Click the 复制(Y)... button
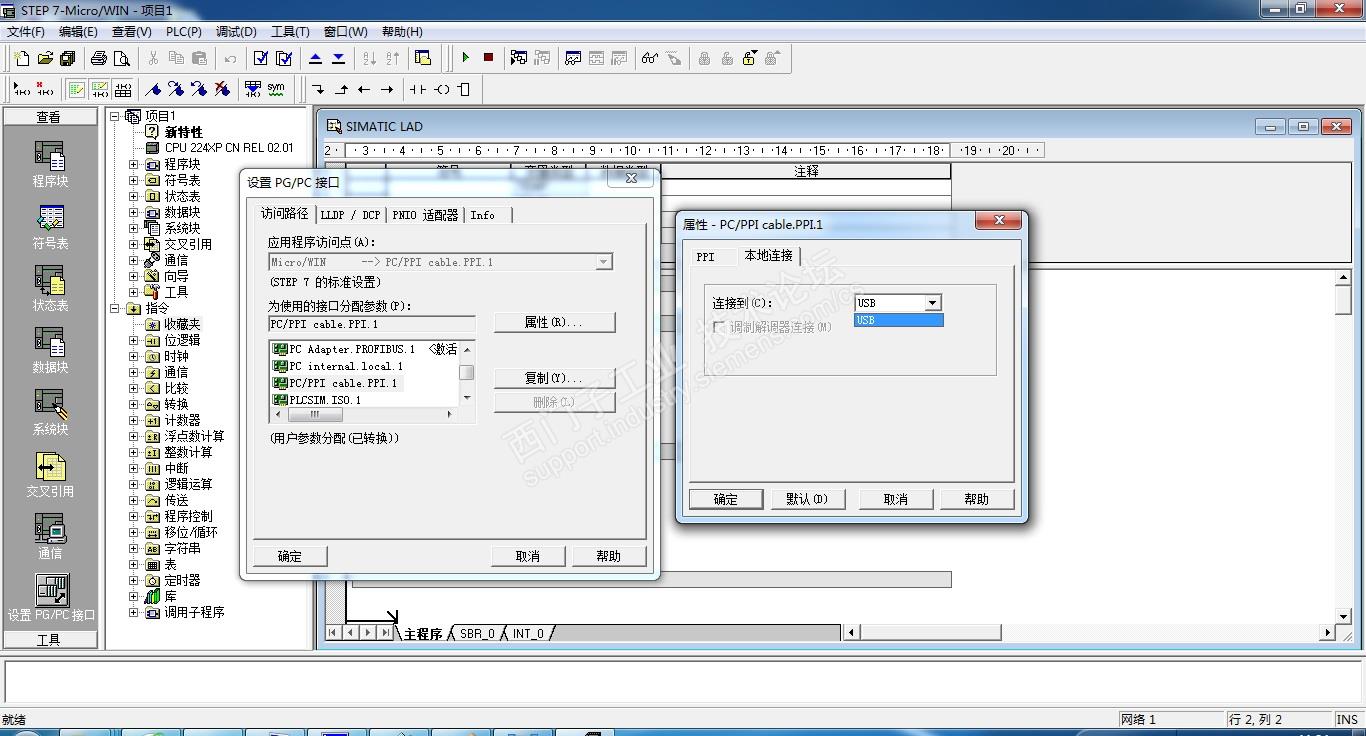 pos(554,378)
